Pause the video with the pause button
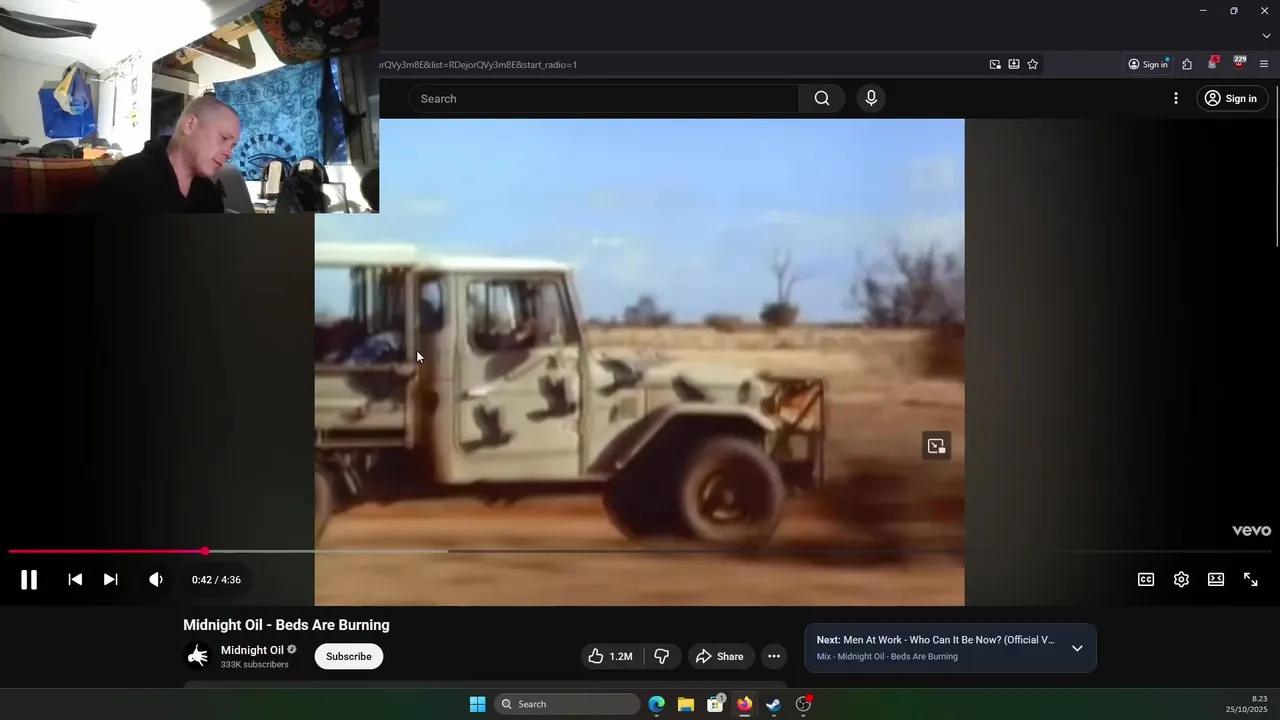The image size is (1280, 720). point(29,580)
